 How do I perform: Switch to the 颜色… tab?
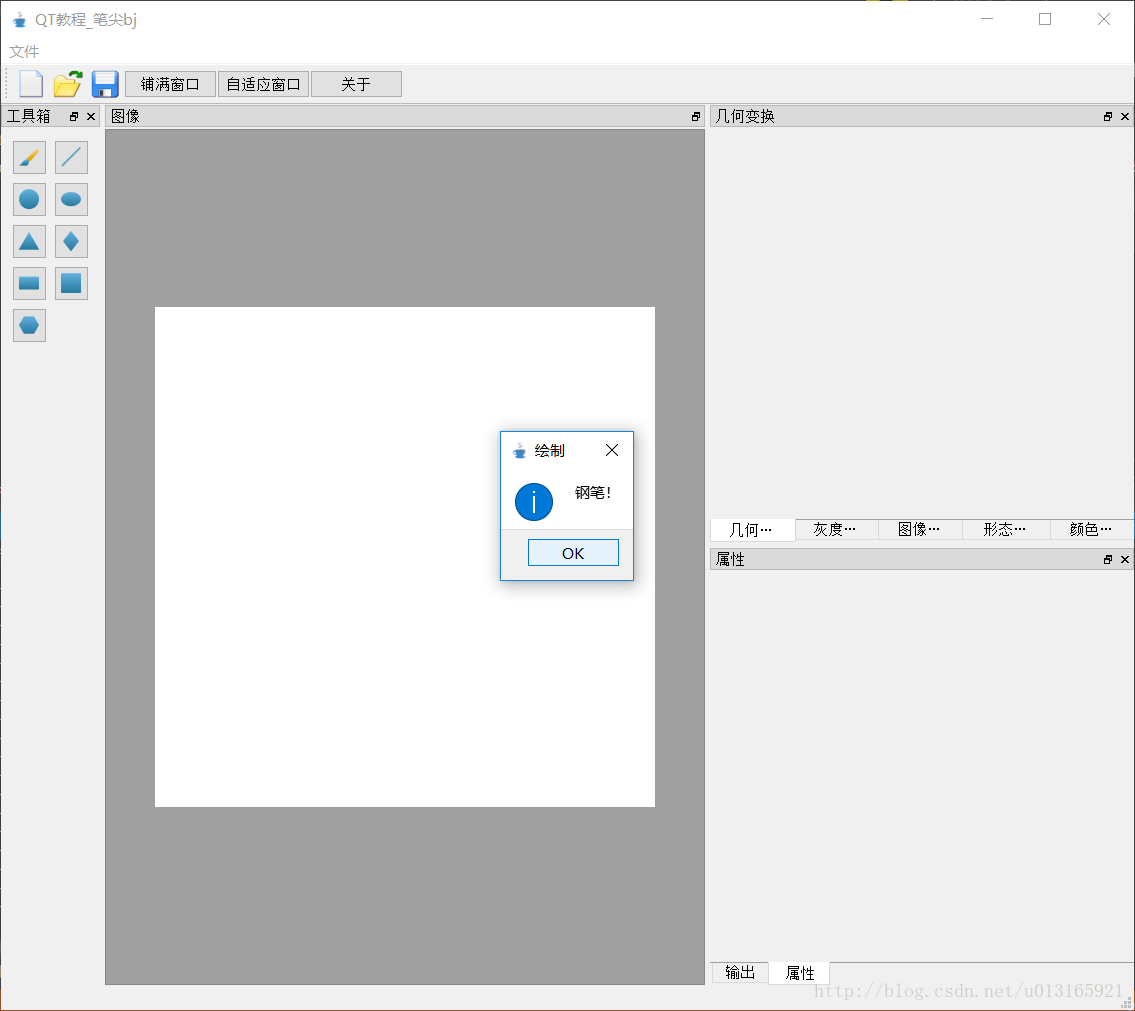coord(1092,529)
